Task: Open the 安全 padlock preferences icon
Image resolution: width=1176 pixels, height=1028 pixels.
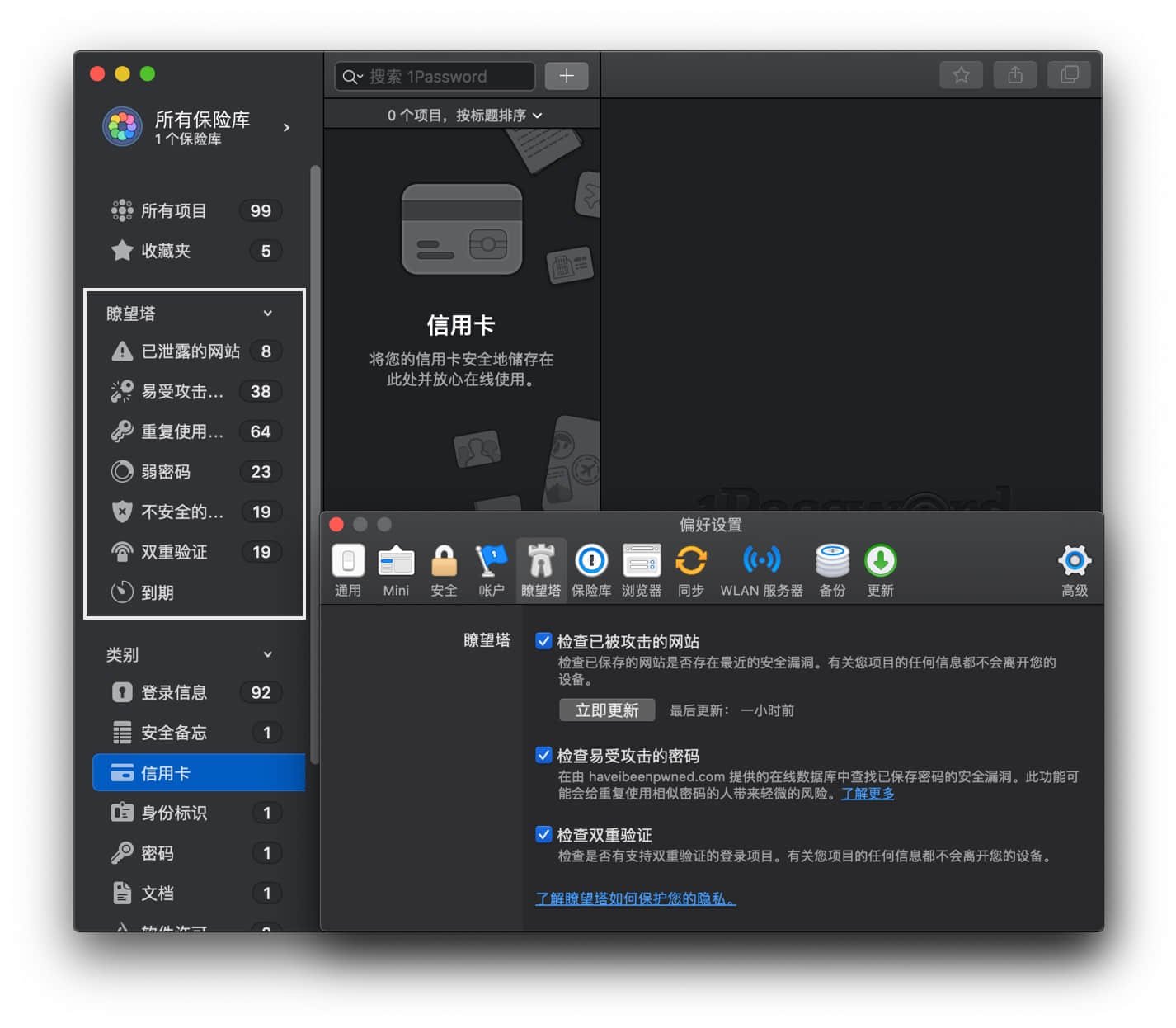Action: (444, 569)
